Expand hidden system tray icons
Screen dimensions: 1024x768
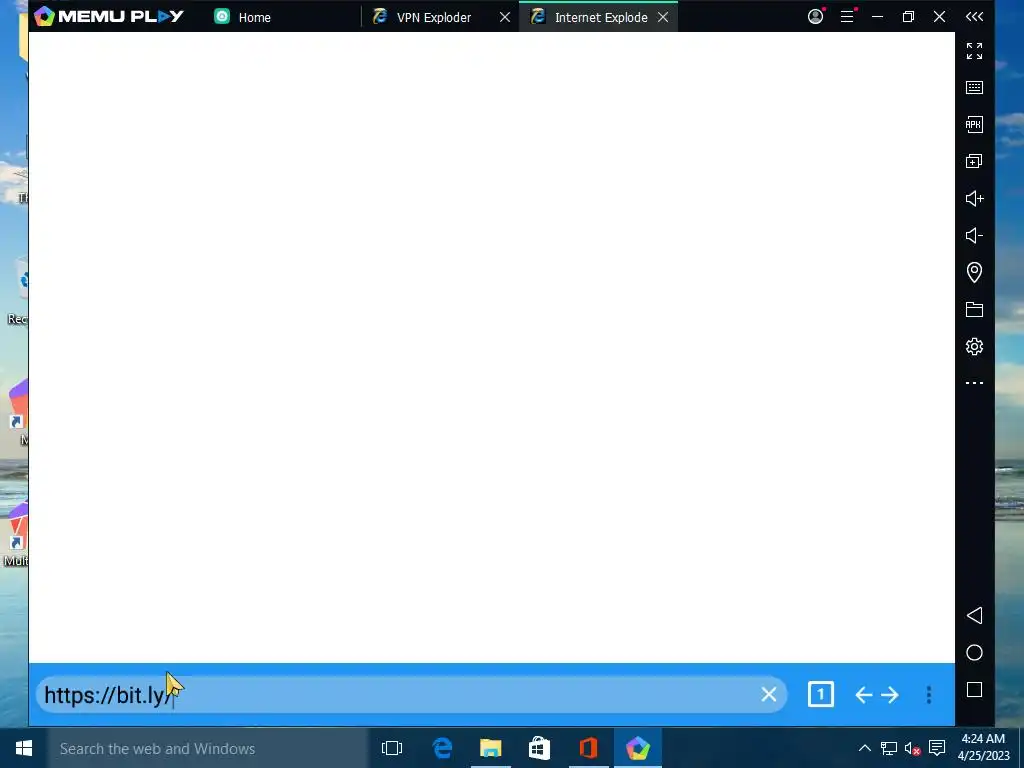coord(864,748)
